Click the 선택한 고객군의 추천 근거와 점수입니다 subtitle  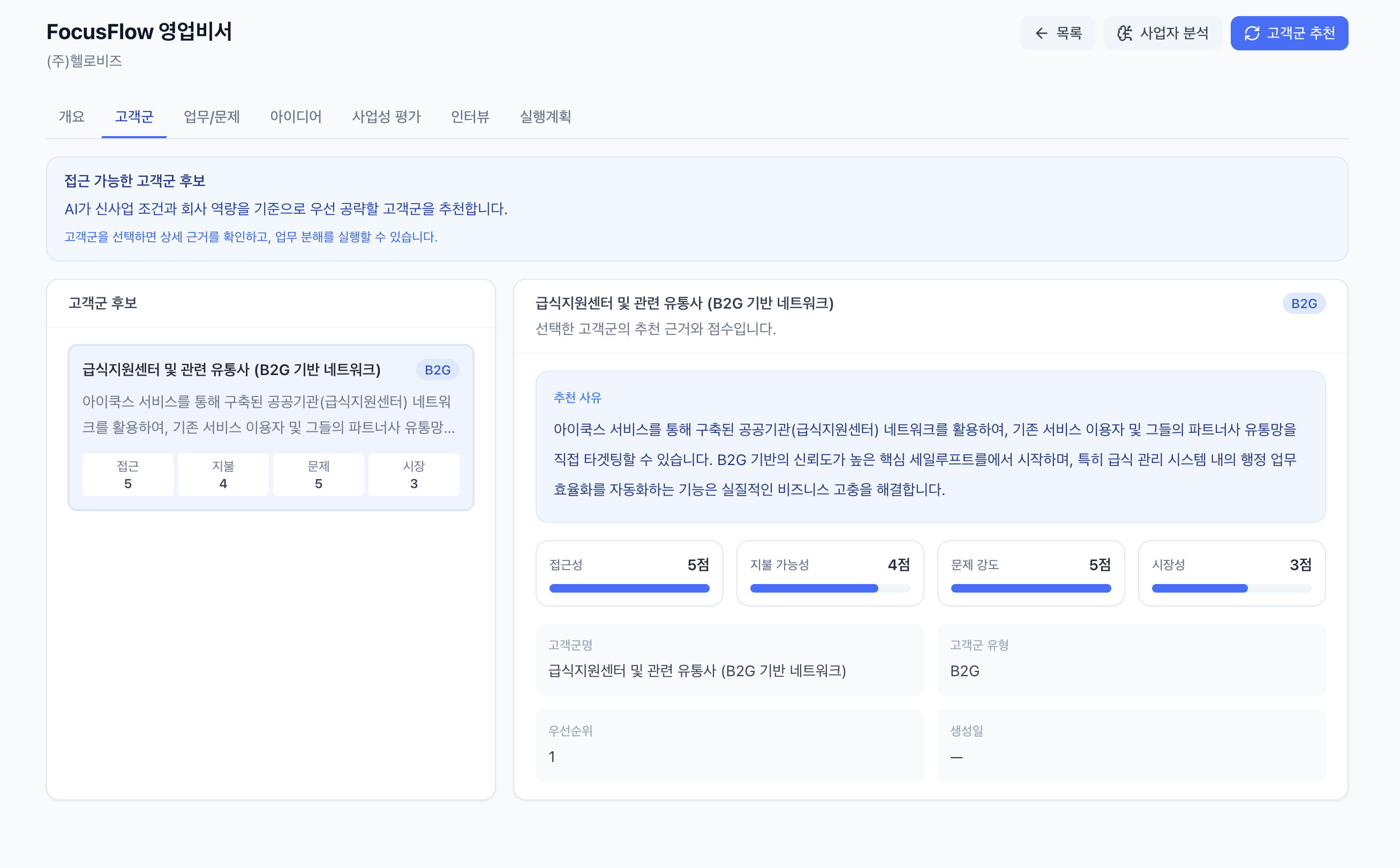click(x=655, y=329)
